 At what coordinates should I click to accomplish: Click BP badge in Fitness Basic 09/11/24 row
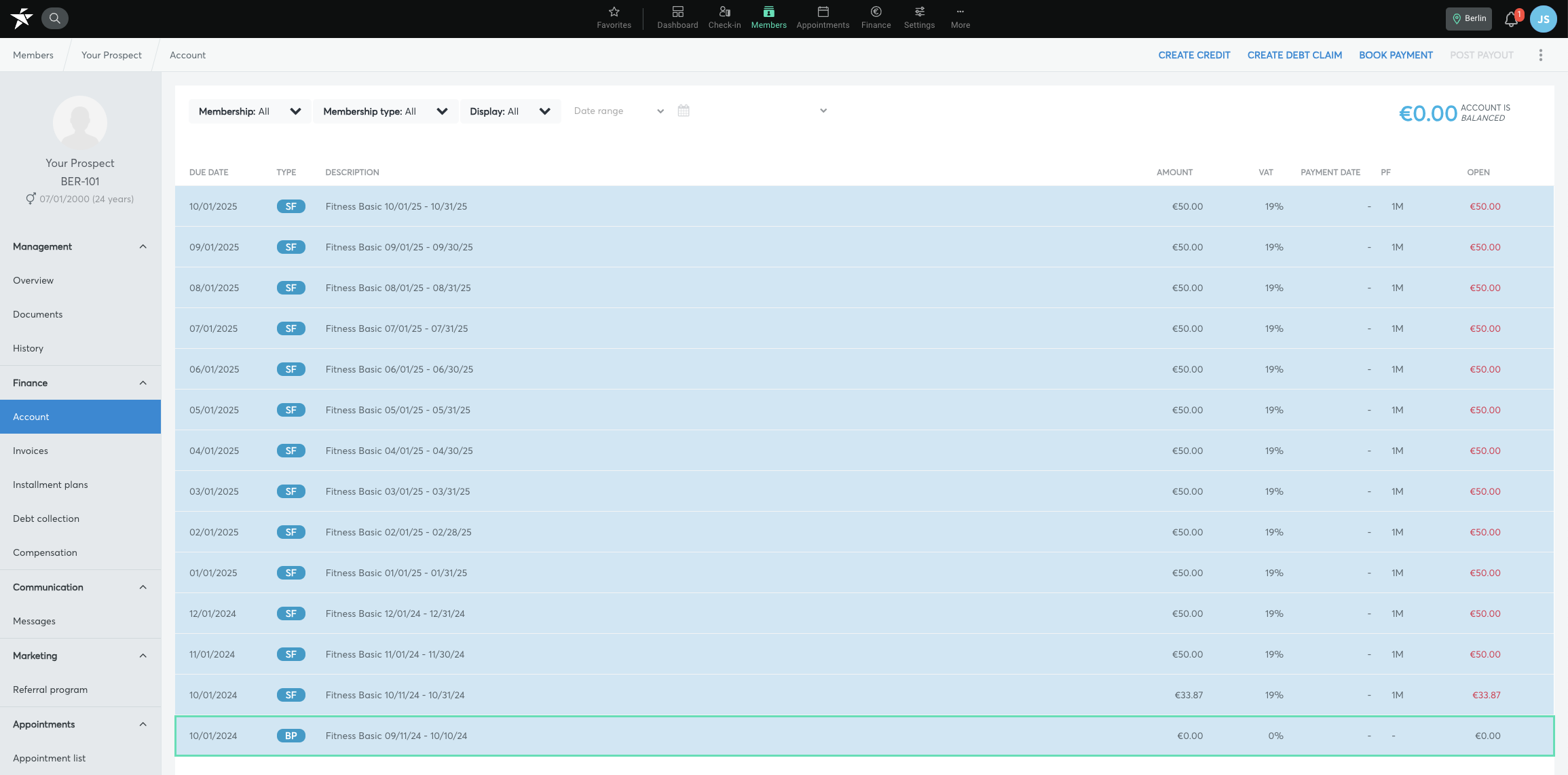coord(291,736)
